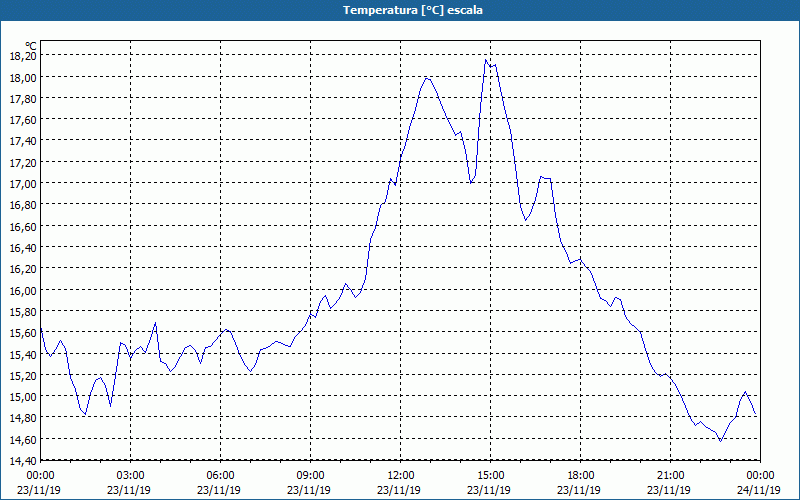Select the 18,00 y-axis label
The width and height of the screenshot is (800, 500).
coord(23,77)
